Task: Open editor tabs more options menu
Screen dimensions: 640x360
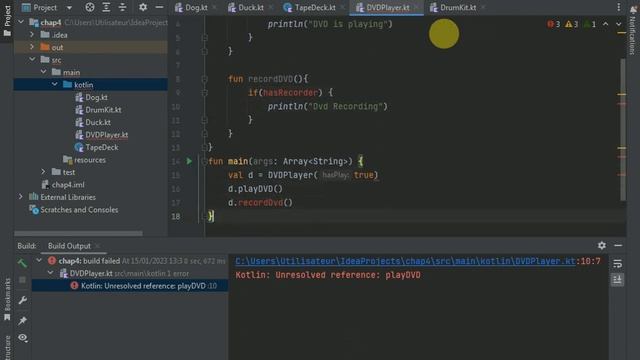Action: pyautogui.click(x=618, y=7)
